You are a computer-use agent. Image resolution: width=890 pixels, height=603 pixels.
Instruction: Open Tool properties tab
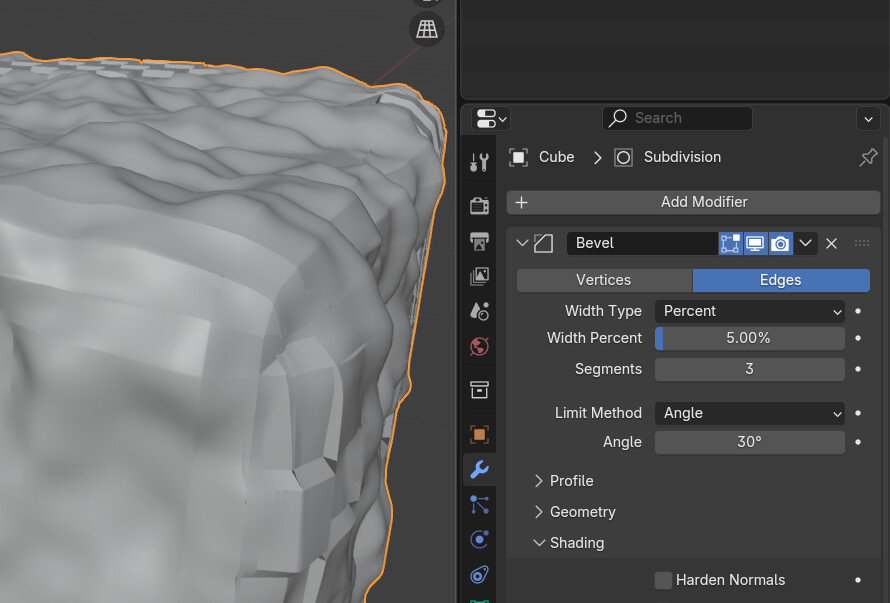tap(480, 162)
